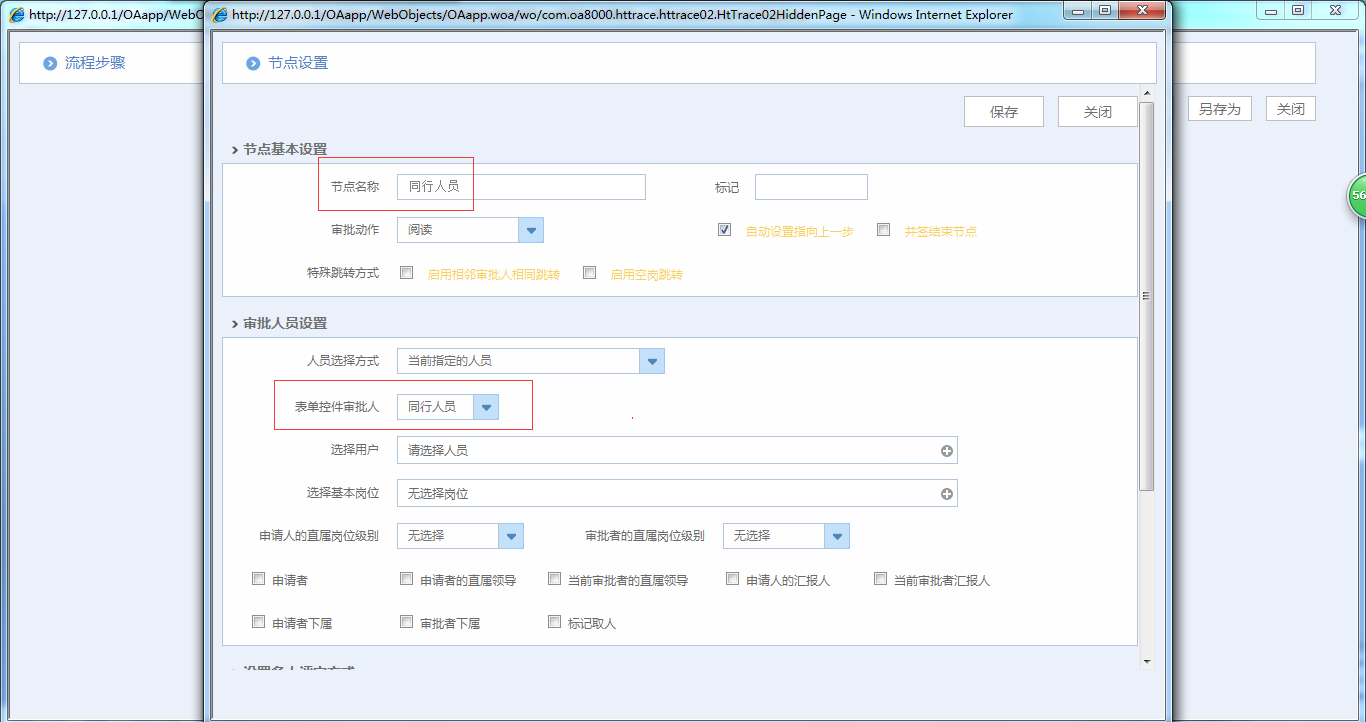Screen dimensions: 1366x722
Task: Click the plus icon in 选择用户 field
Action: [x=946, y=451]
